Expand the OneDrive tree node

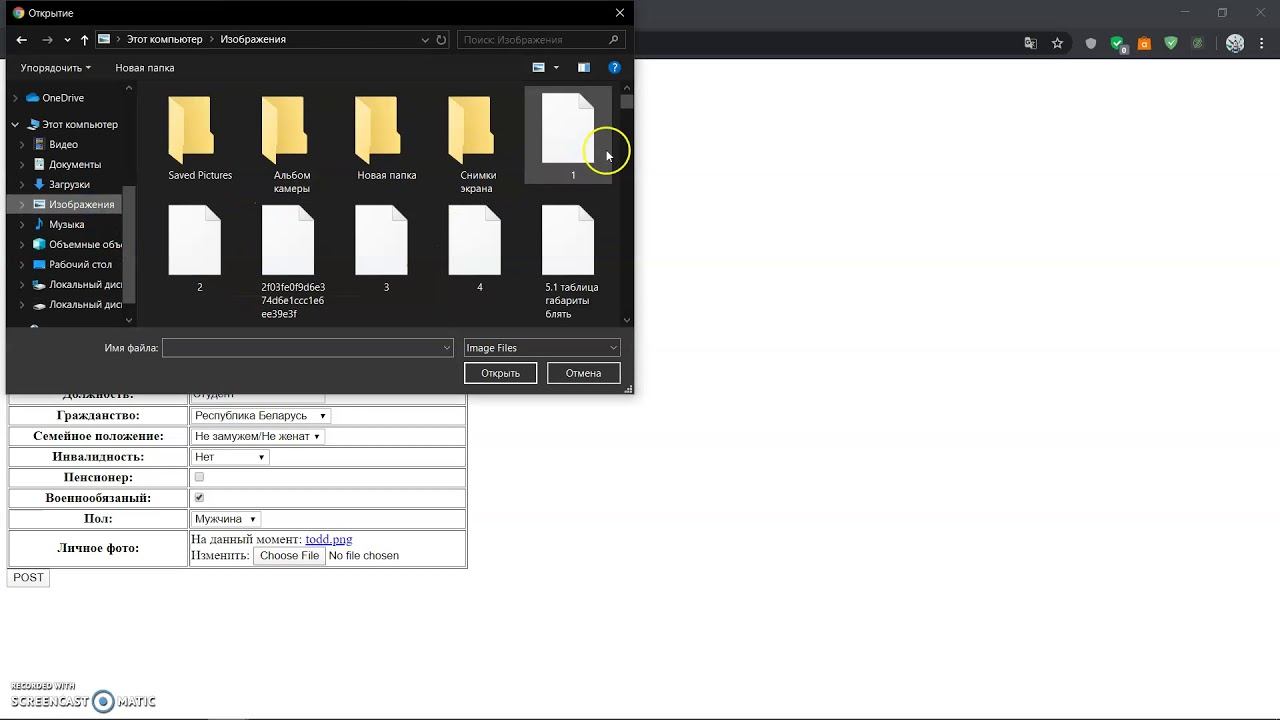tap(15, 98)
